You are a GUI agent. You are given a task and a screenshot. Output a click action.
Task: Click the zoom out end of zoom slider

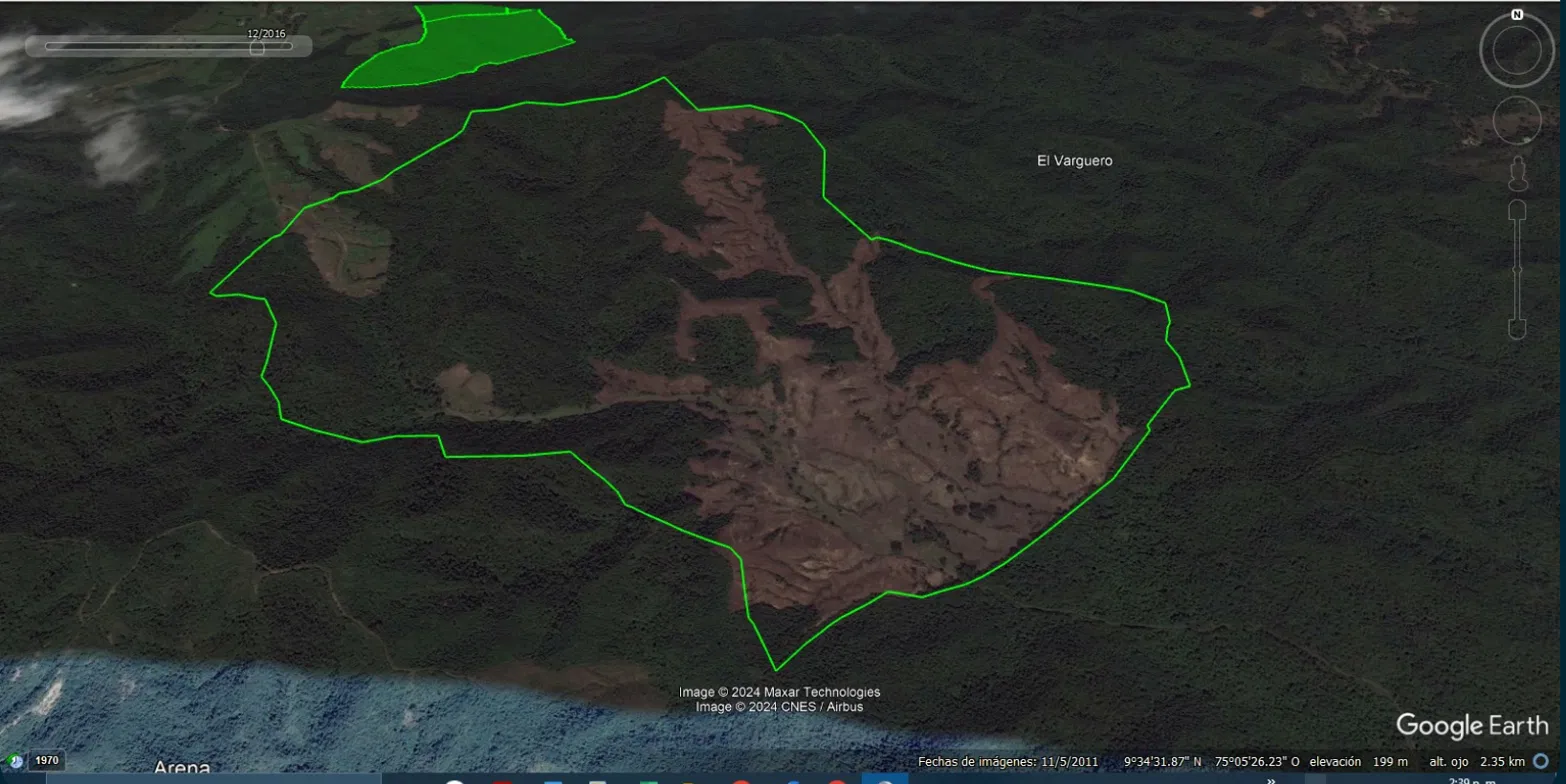[x=1517, y=328]
